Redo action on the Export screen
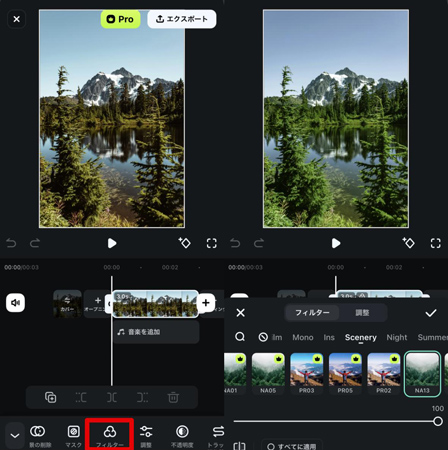The width and height of the screenshot is (448, 450). (35, 243)
